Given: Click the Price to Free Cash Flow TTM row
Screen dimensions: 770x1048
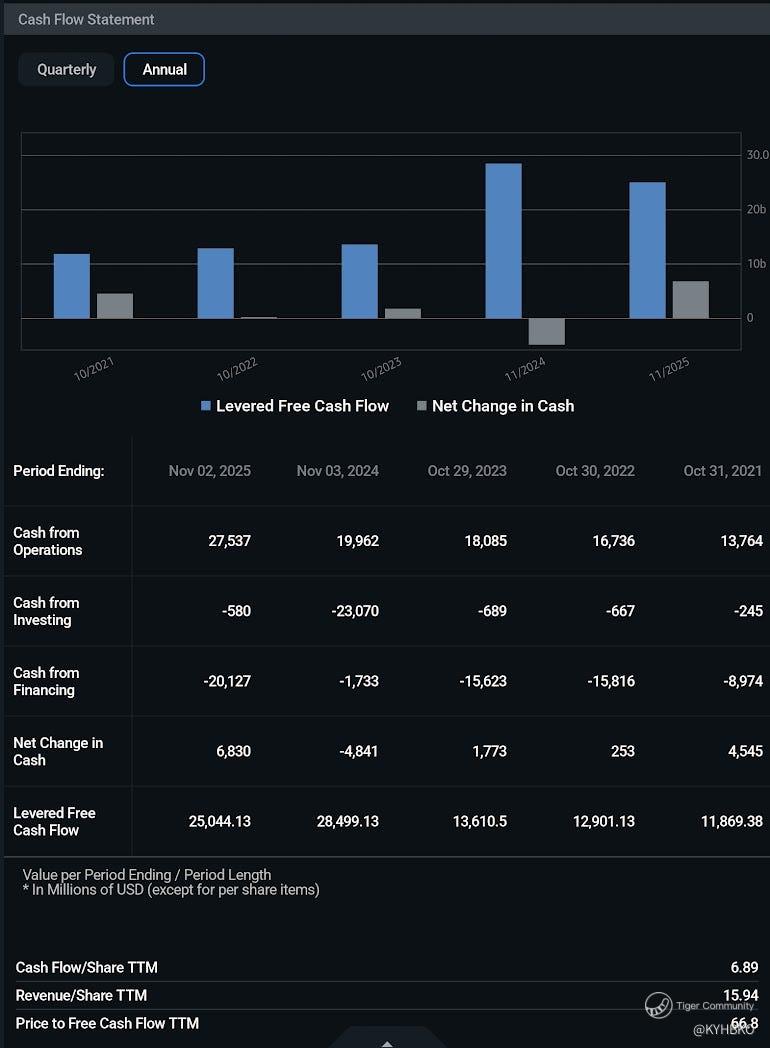Looking at the screenshot, I should (x=387, y=1024).
